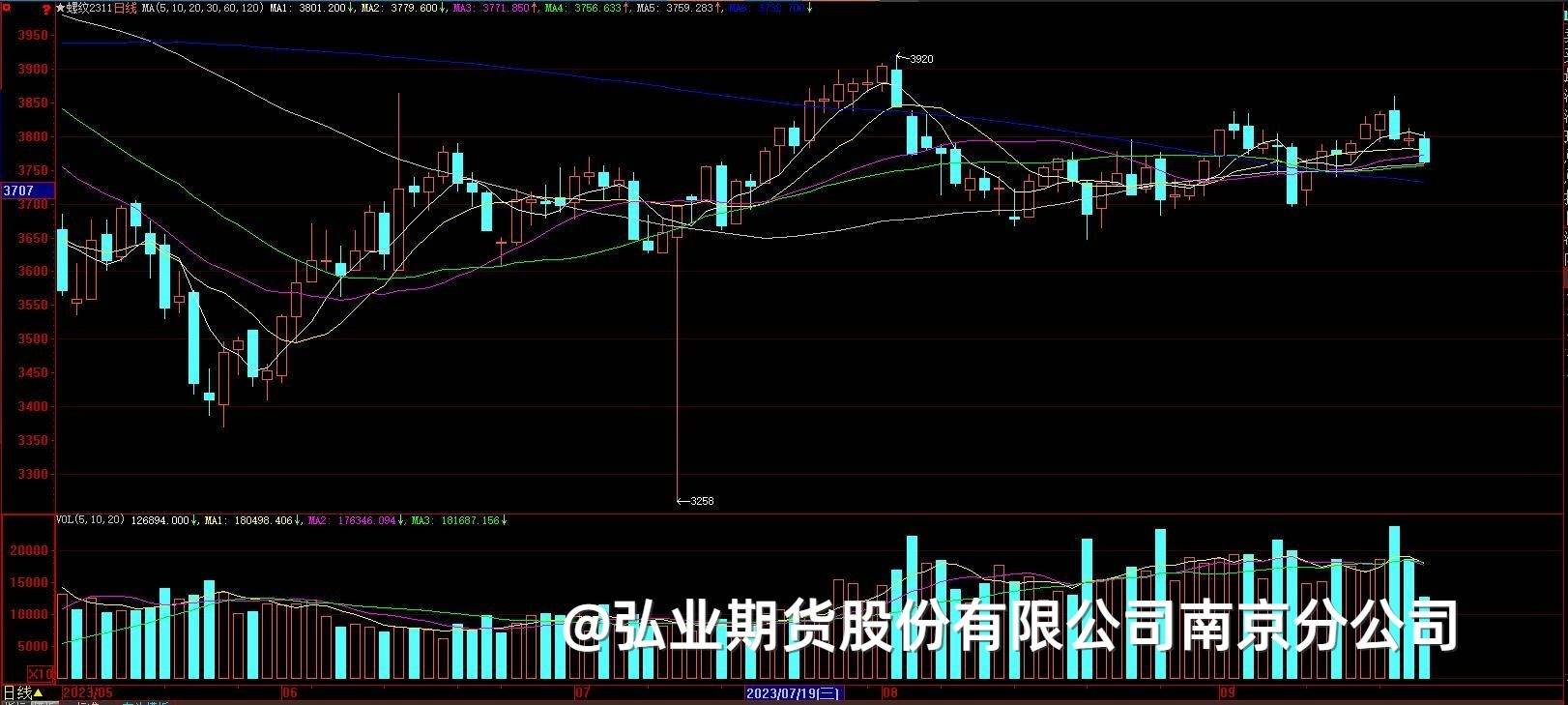The image size is (1568, 705).
Task: Open VOL(5,10,20) indicator parameters
Action: point(90,520)
